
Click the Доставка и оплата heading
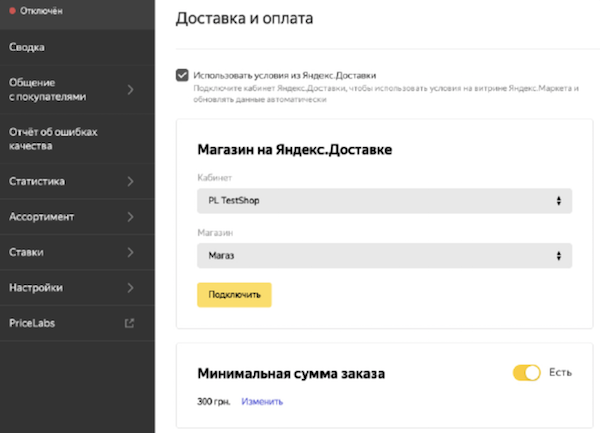click(x=245, y=18)
